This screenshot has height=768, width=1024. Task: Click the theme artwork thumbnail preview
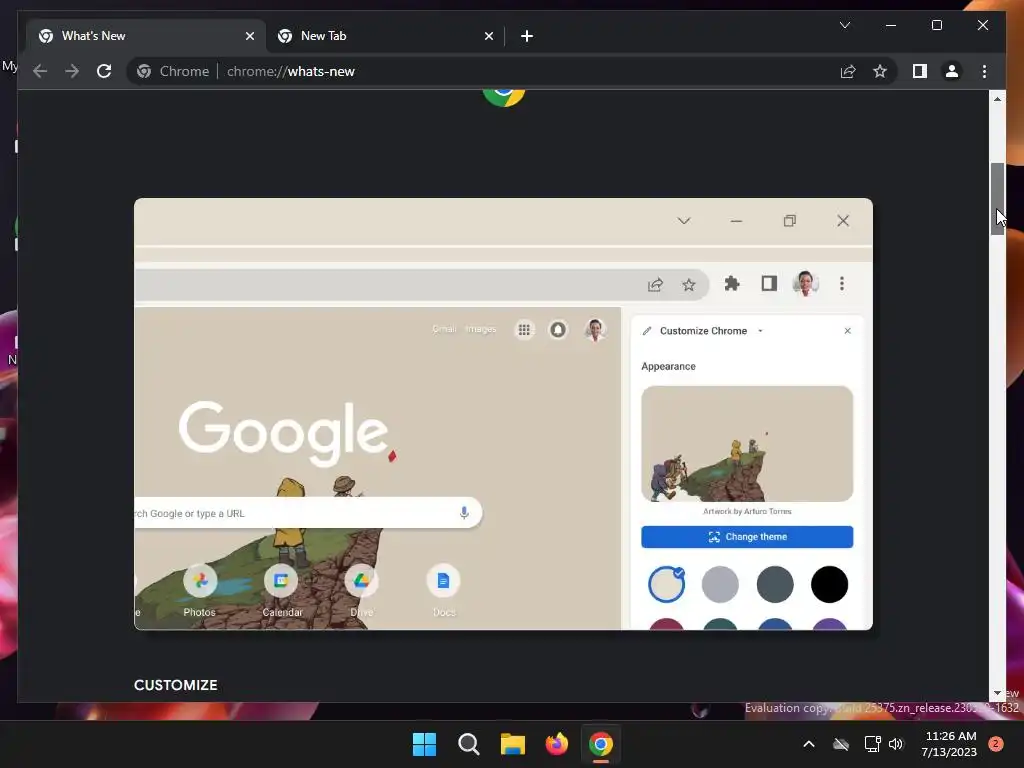click(x=747, y=443)
